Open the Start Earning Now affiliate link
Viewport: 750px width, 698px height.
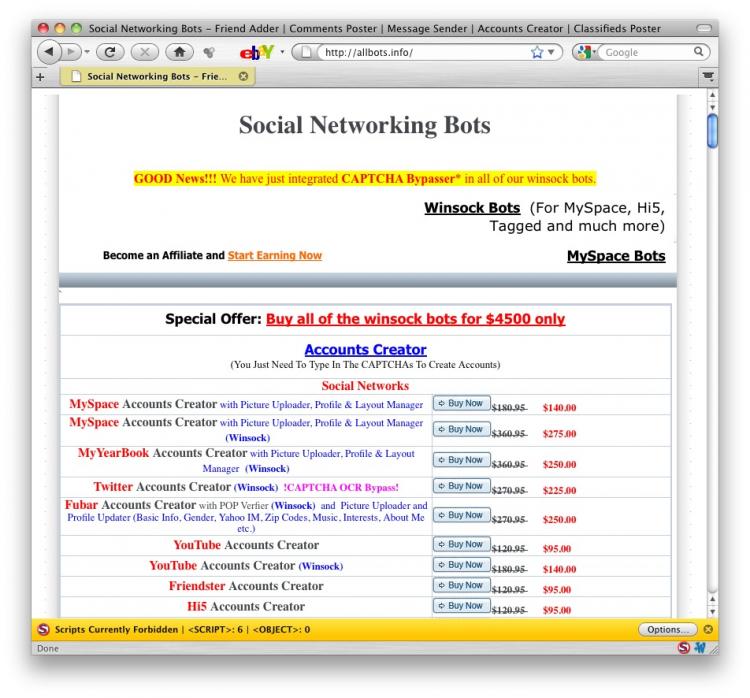274,256
